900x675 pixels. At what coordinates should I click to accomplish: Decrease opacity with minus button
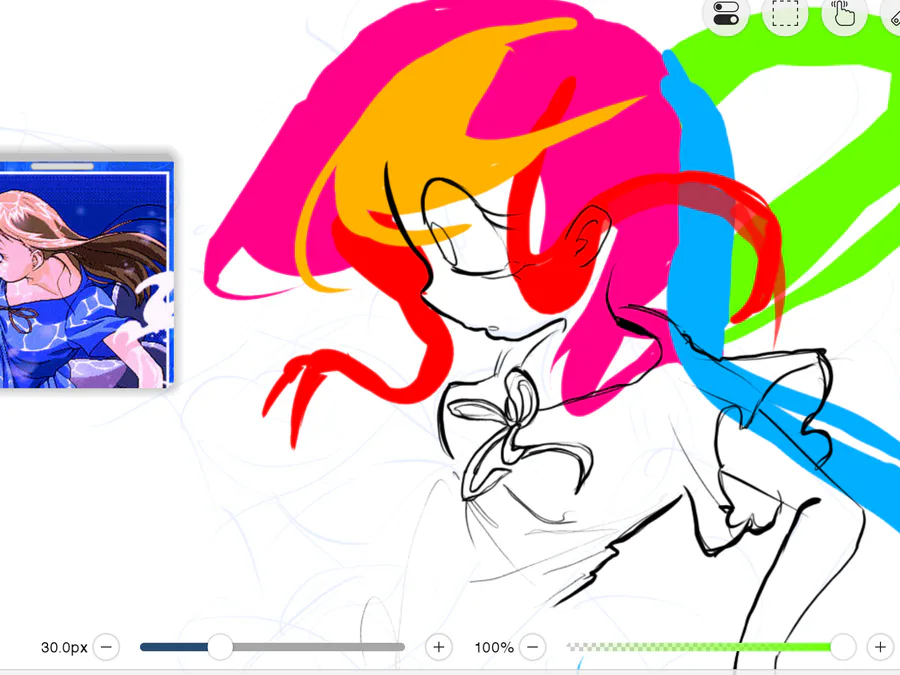(x=533, y=647)
